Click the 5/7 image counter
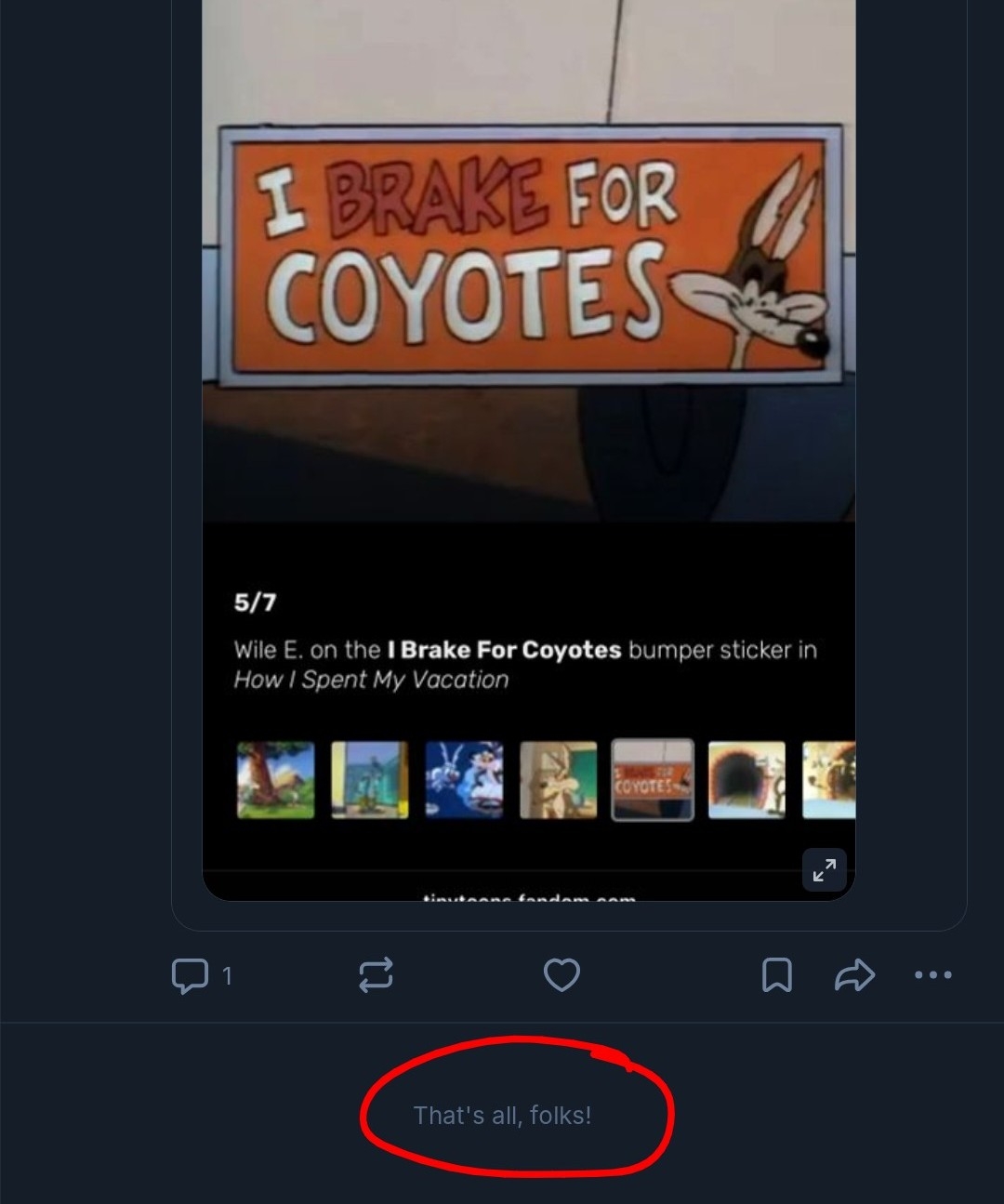This screenshot has height=1204, width=1004. click(255, 602)
